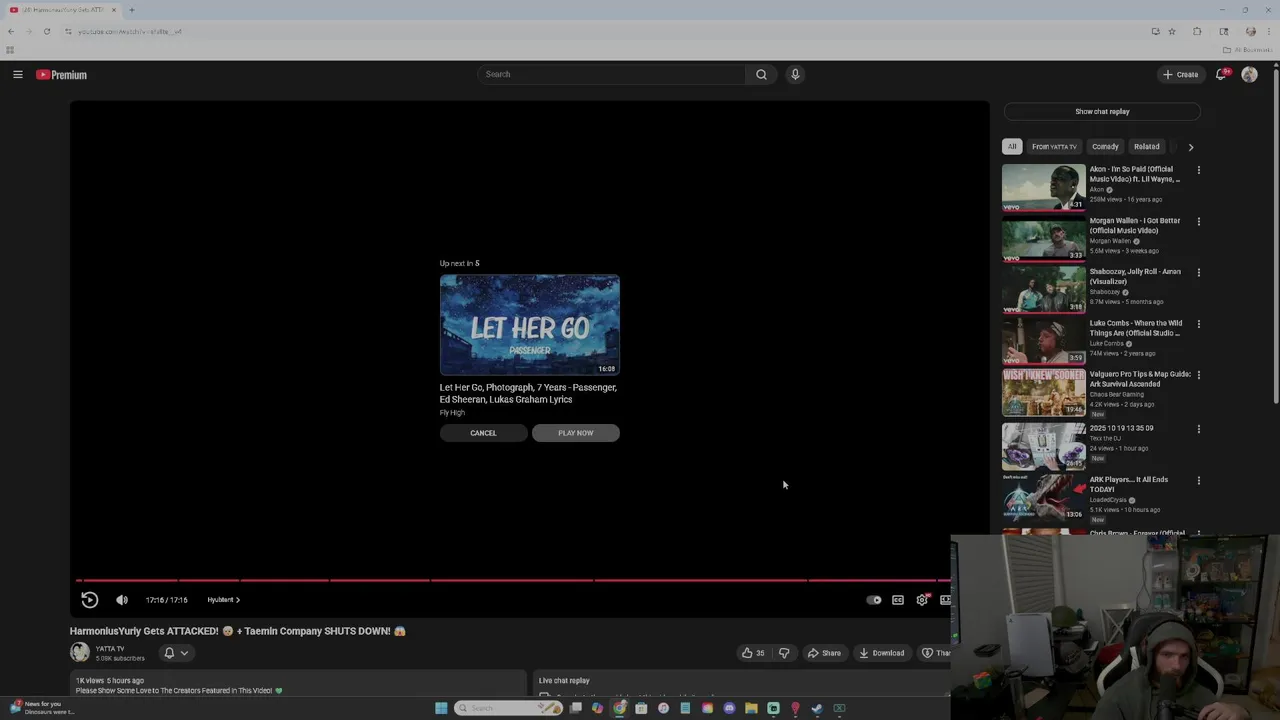Open File Explorer from taskbar
The width and height of the screenshot is (1280, 720).
pyautogui.click(x=751, y=708)
